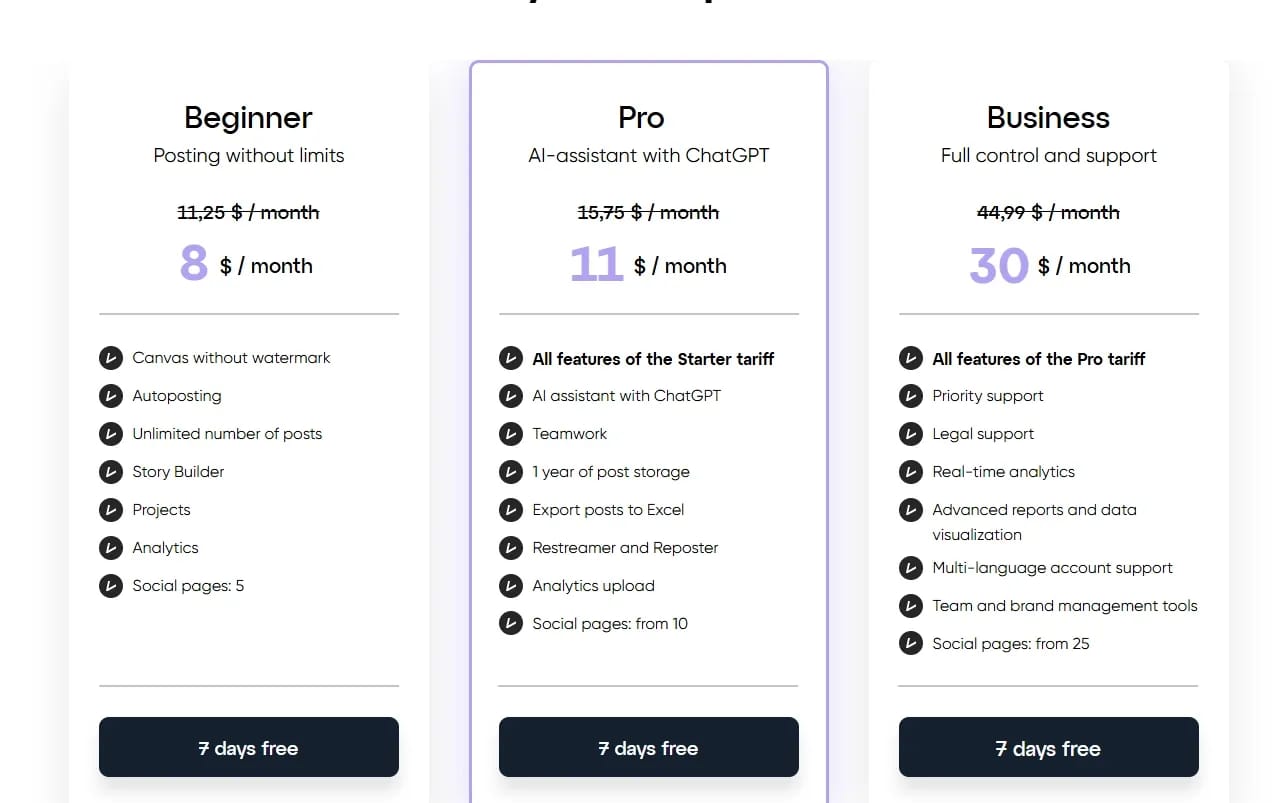The height and width of the screenshot is (803, 1277).
Task: Select the checkmark icon beside Story Builder
Action: pos(111,472)
